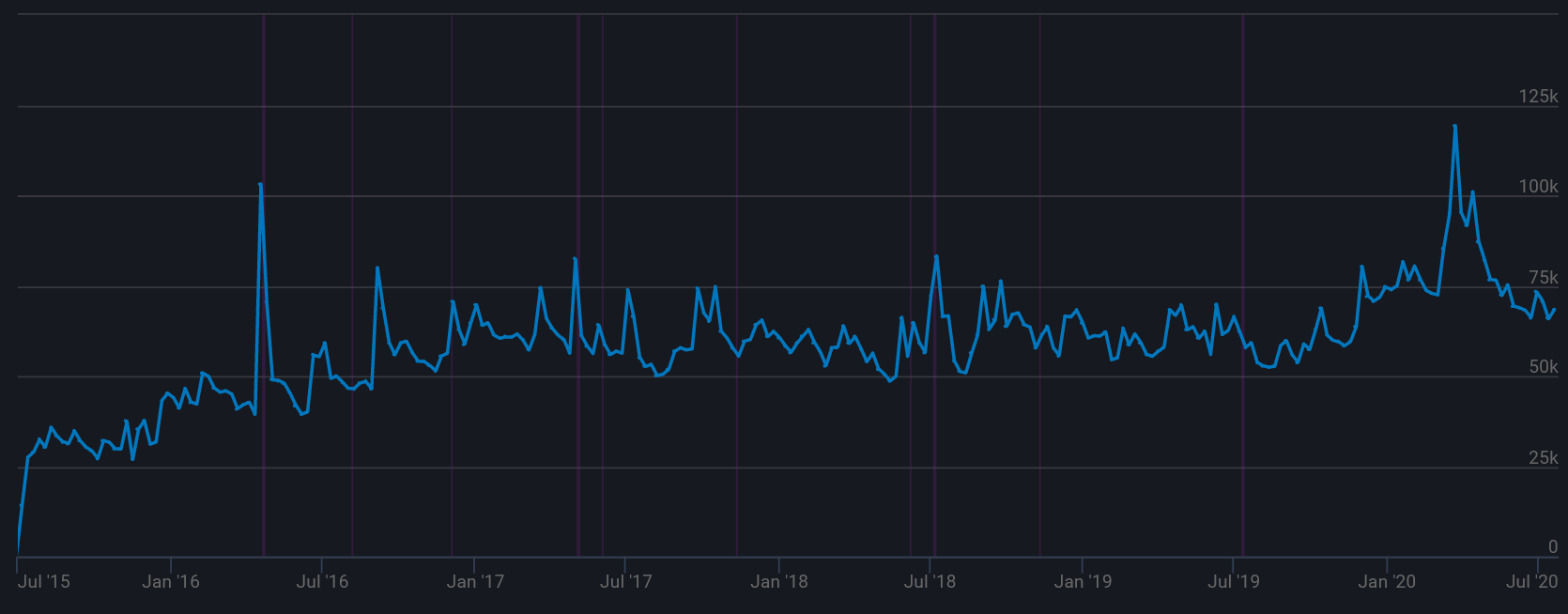This screenshot has height=614, width=1568.
Task: Select the Jan '18 date label
Action: (779, 582)
